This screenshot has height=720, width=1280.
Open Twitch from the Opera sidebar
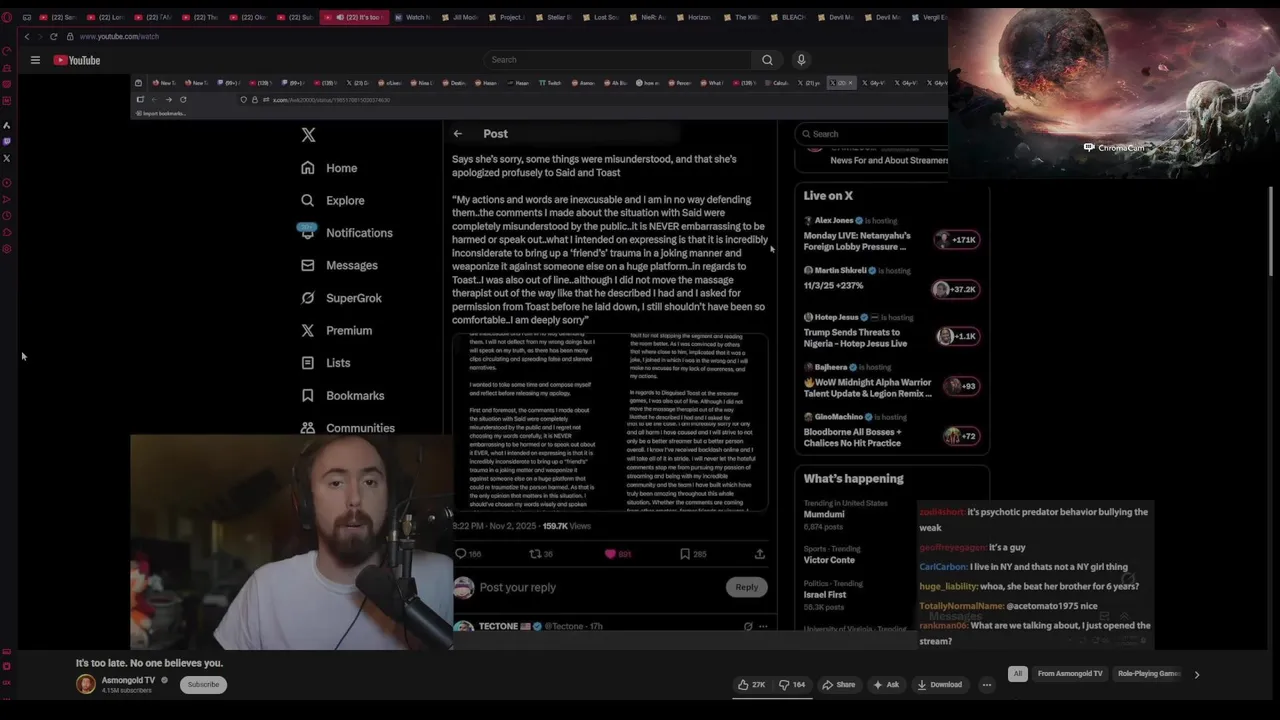click(7, 142)
